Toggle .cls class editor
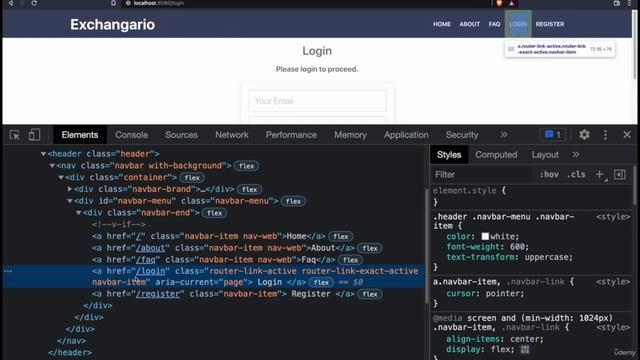Viewport: 640px width, 360px height. pos(576,175)
